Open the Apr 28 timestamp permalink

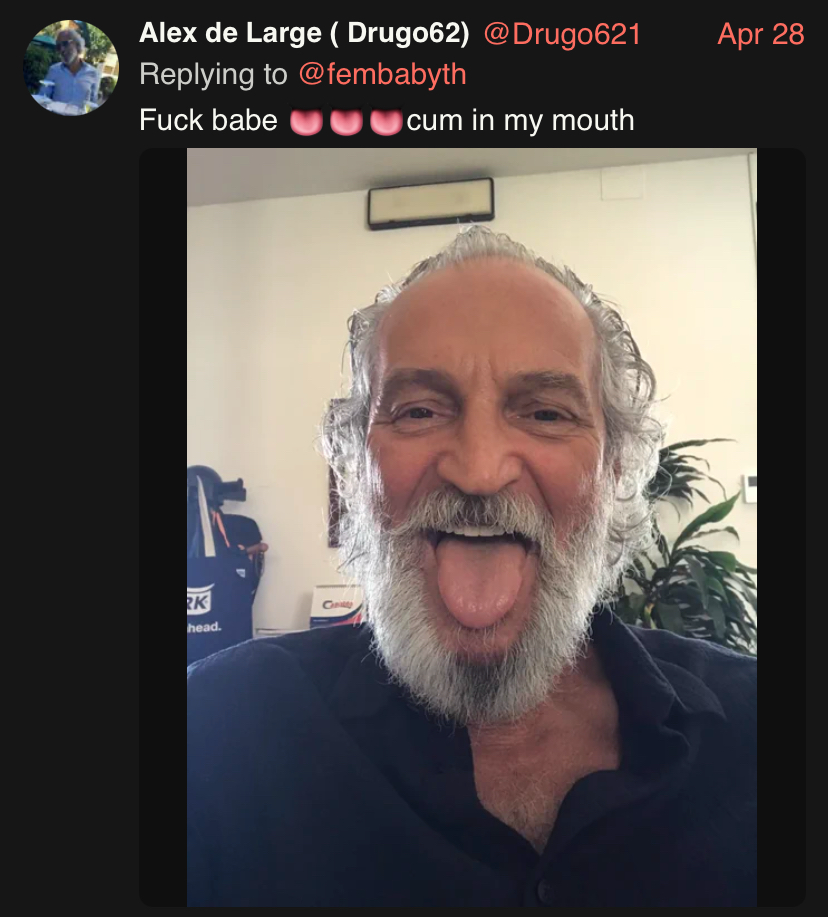tap(761, 34)
